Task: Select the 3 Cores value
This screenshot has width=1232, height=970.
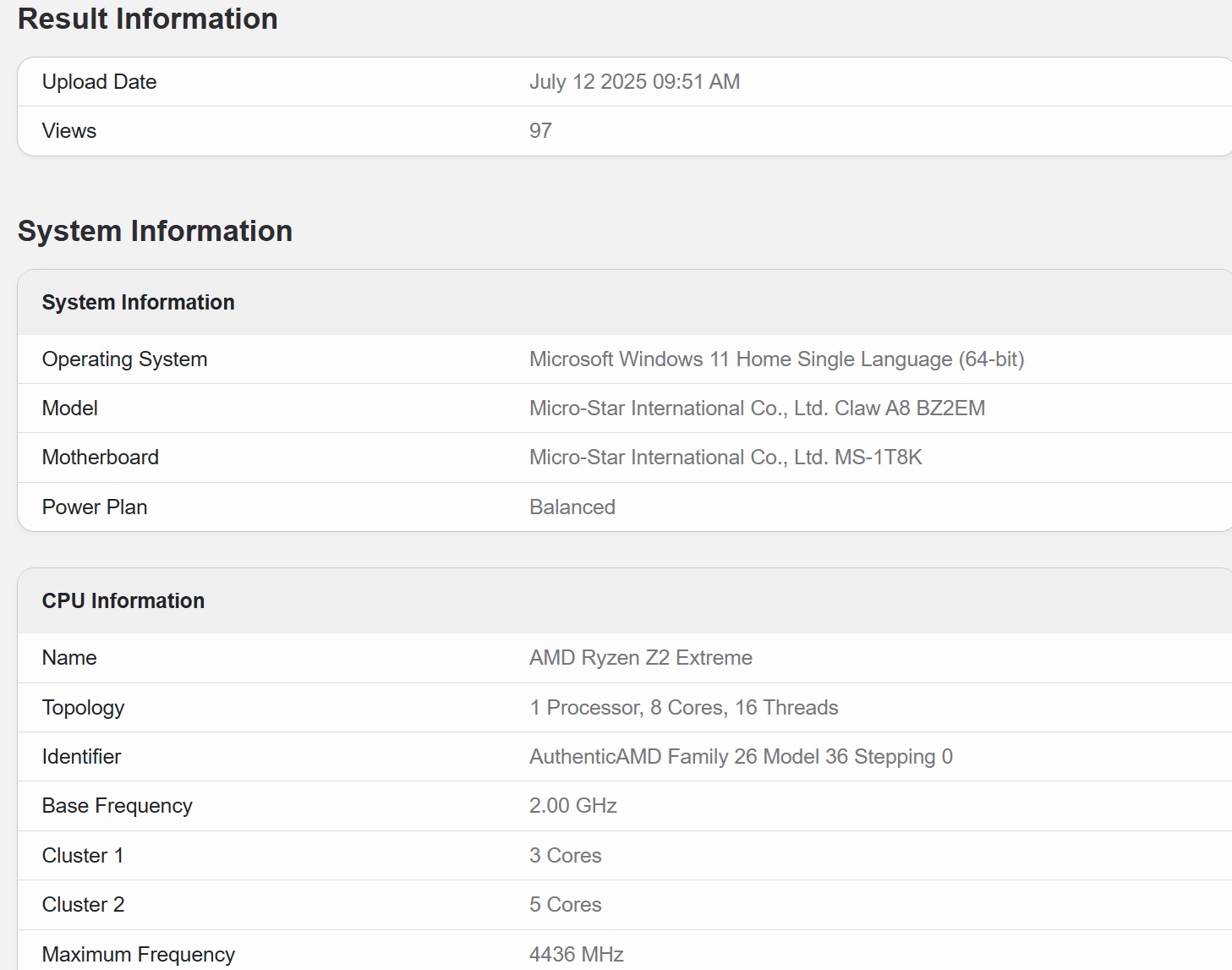Action: point(566,856)
